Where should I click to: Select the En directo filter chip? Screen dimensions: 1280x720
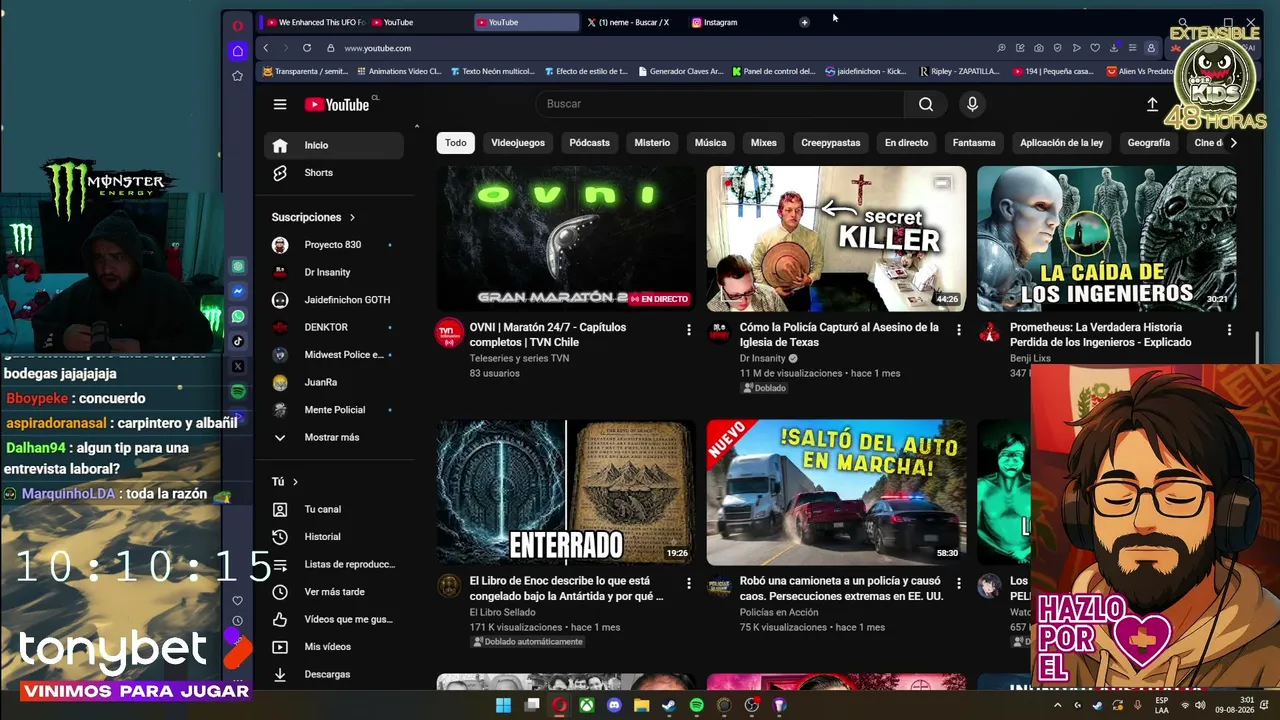[907, 143]
